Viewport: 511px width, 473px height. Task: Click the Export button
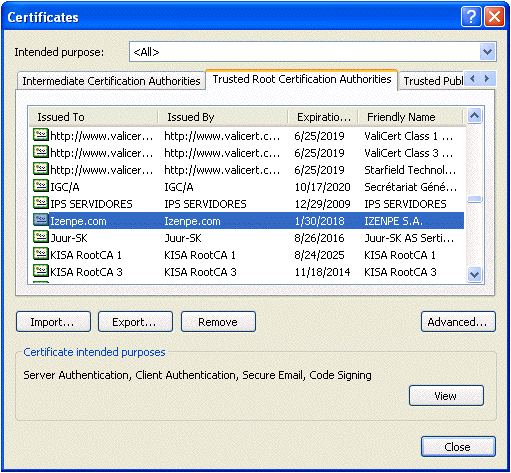tap(135, 322)
